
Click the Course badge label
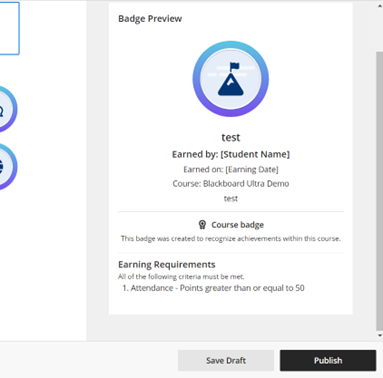[x=238, y=225]
